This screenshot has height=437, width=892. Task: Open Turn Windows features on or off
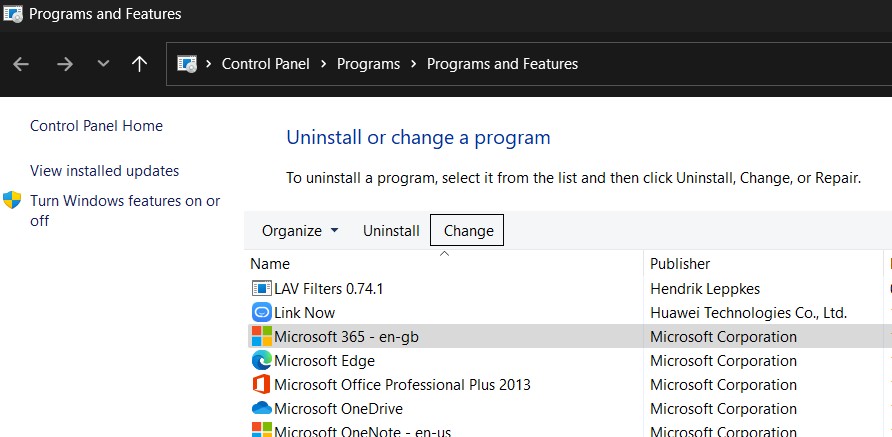(x=125, y=211)
